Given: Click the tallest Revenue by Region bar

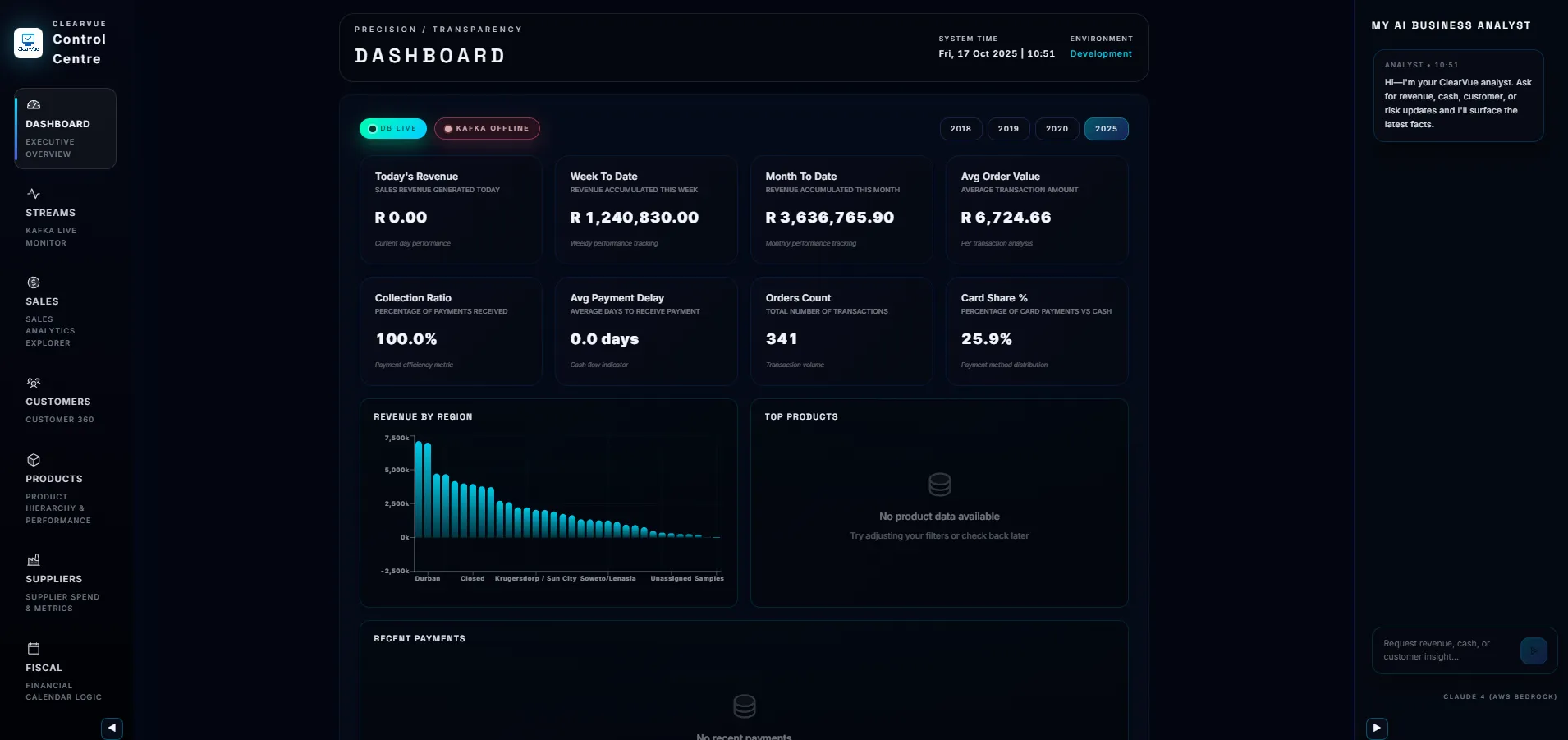Looking at the screenshot, I should [418, 489].
